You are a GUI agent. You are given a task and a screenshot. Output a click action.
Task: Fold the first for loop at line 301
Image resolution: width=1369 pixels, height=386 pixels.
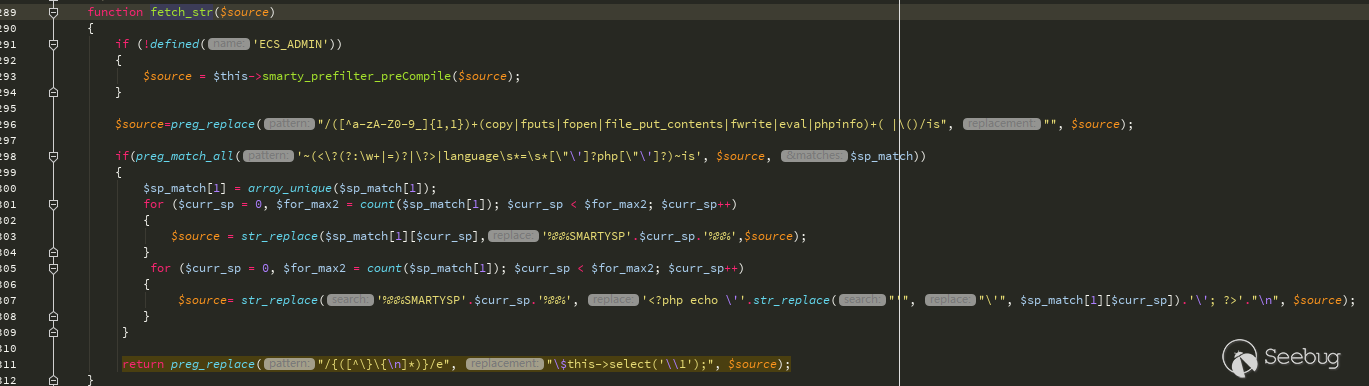point(54,204)
